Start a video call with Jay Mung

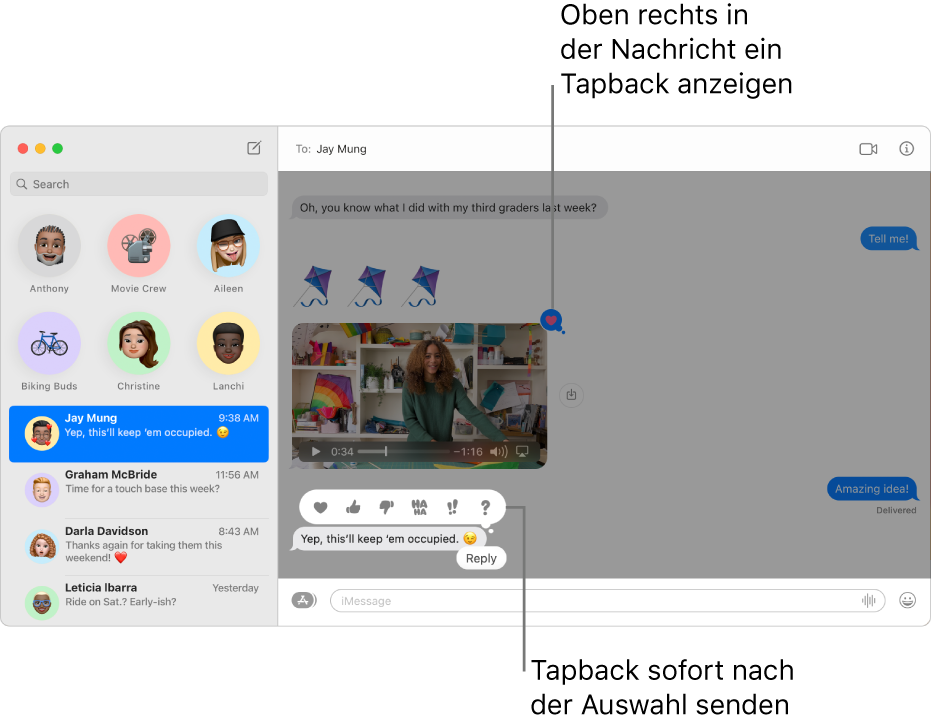(866, 148)
